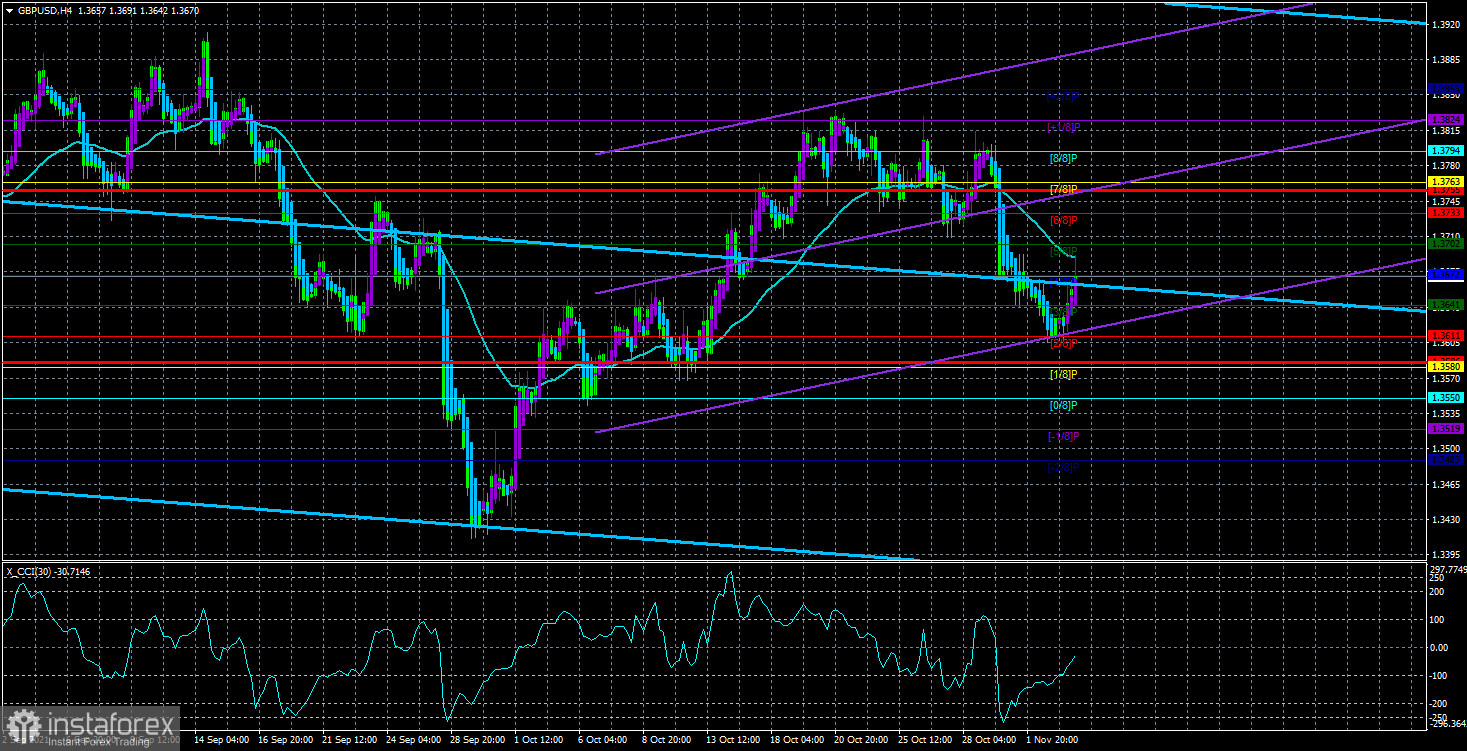Click the green 1.3641 price tag
Image resolution: width=1467 pixels, height=751 pixels.
pos(1447,304)
